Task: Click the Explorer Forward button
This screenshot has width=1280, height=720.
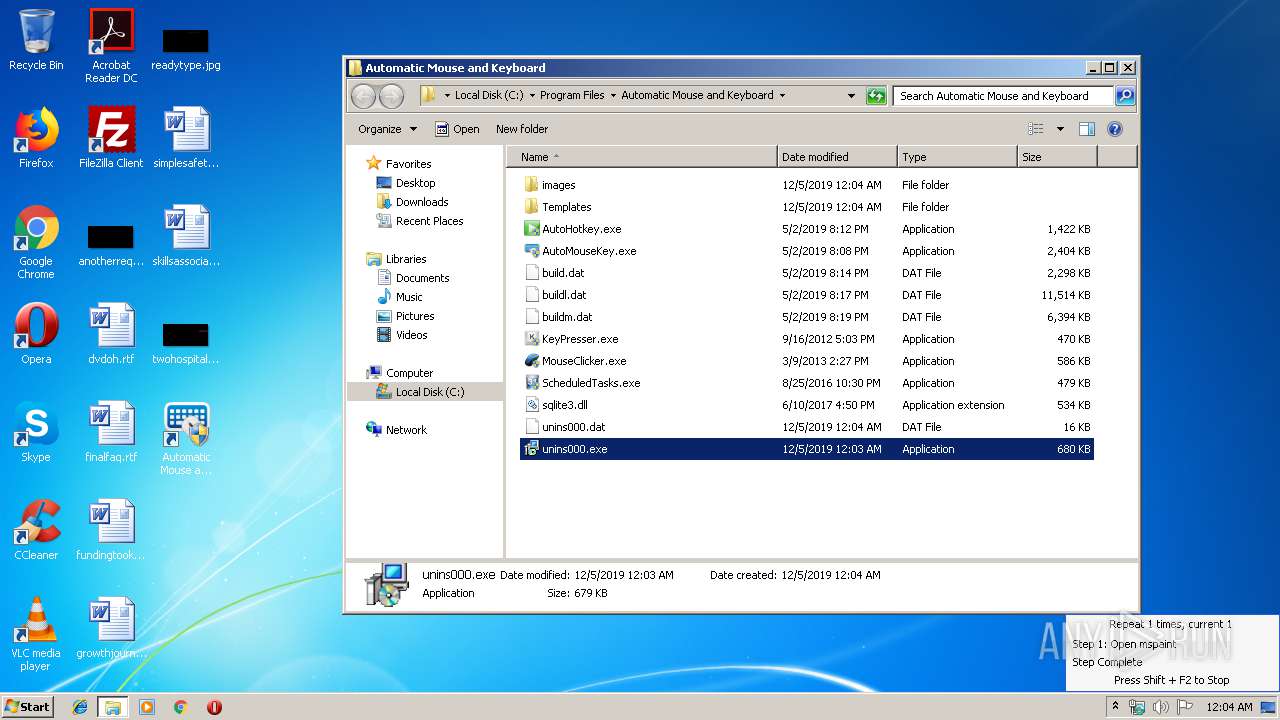Action: coord(391,96)
